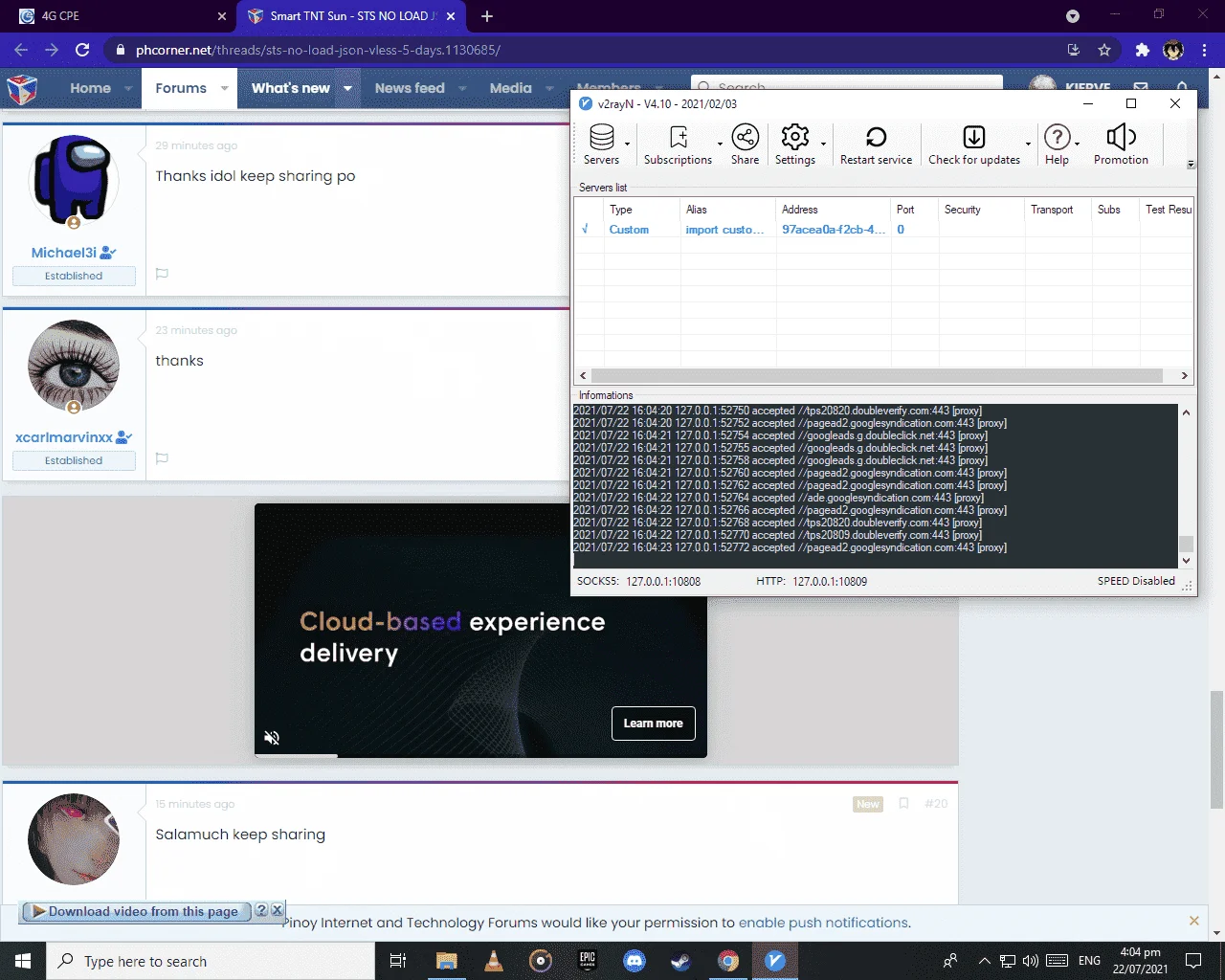Expand Check for updates dropdown arrow
Image resolution: width=1225 pixels, height=980 pixels.
click(x=1028, y=145)
